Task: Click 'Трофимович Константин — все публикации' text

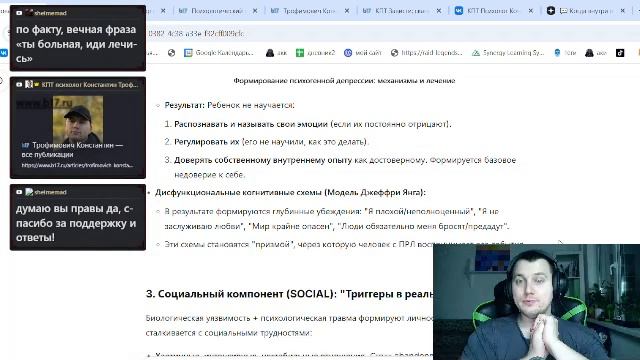Action: (x=72, y=150)
